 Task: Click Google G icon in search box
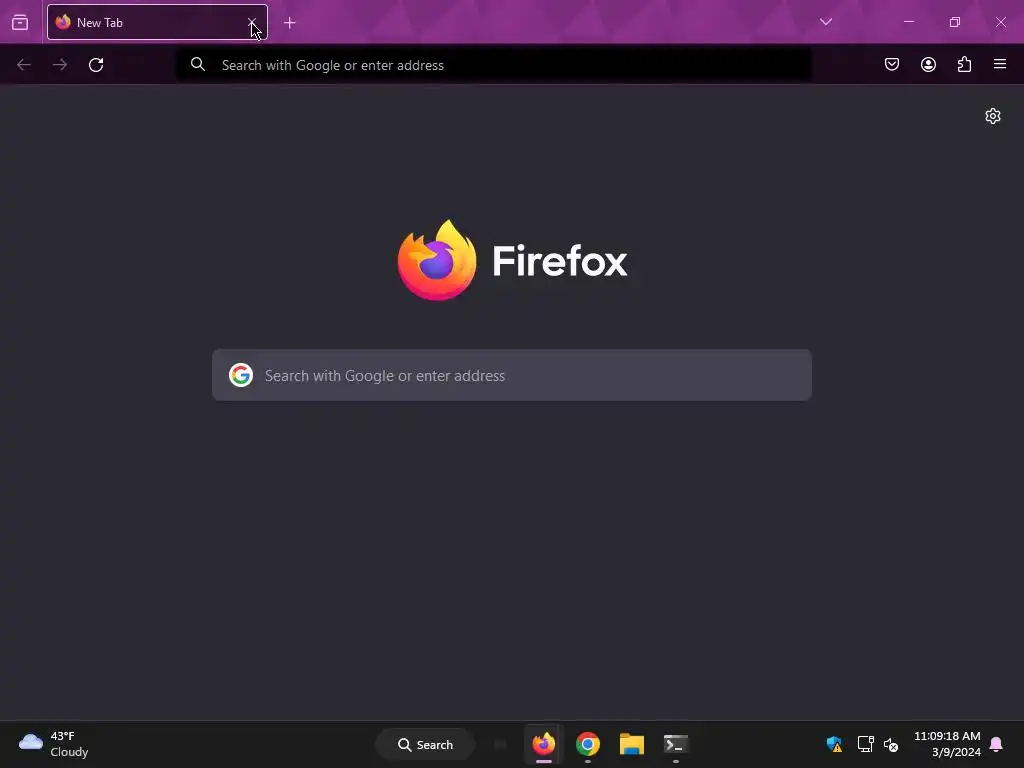241,375
